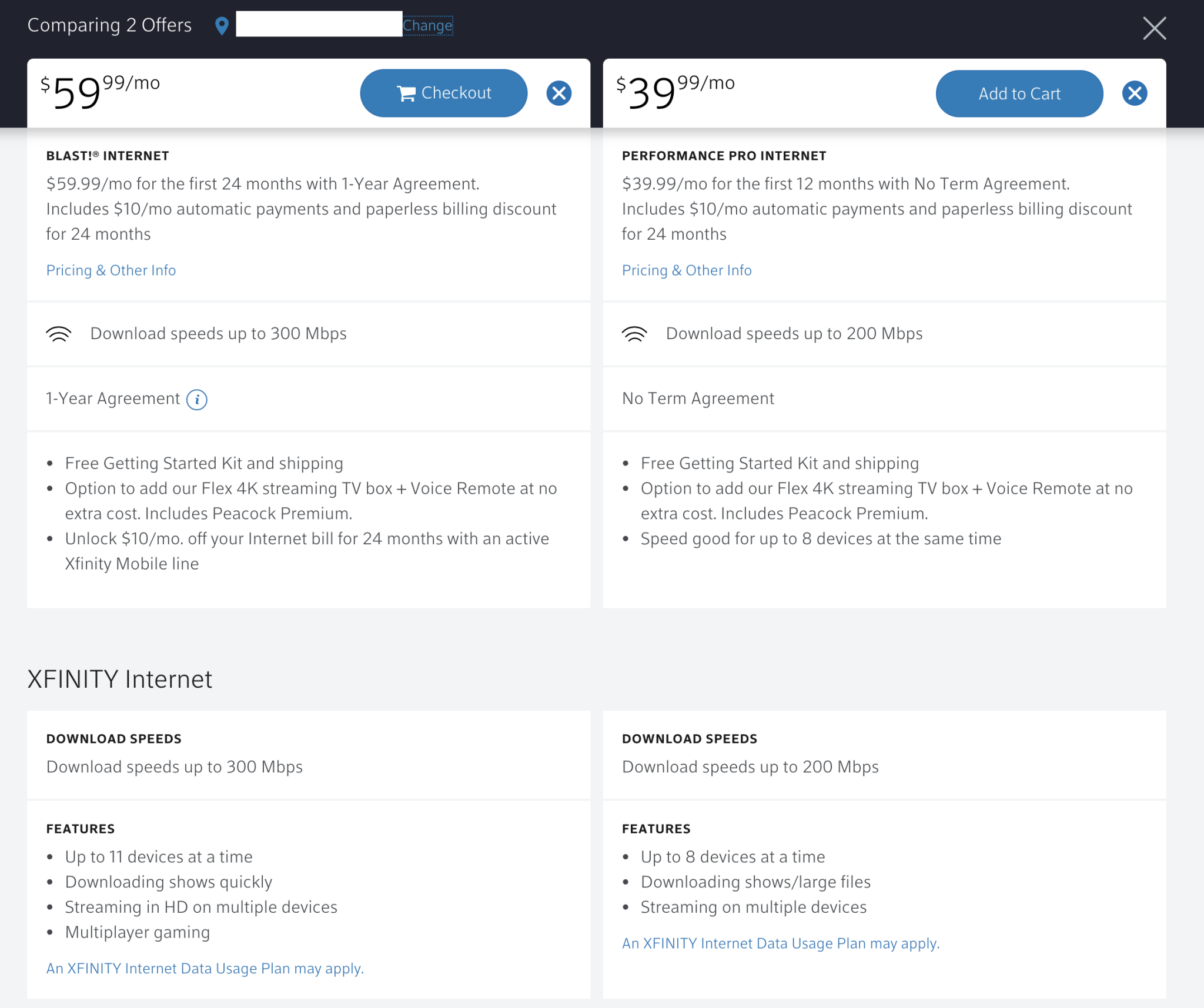1204x1008 pixels.
Task: Open Pricing & Other Info for Blast! Internet
Action: pos(111,270)
